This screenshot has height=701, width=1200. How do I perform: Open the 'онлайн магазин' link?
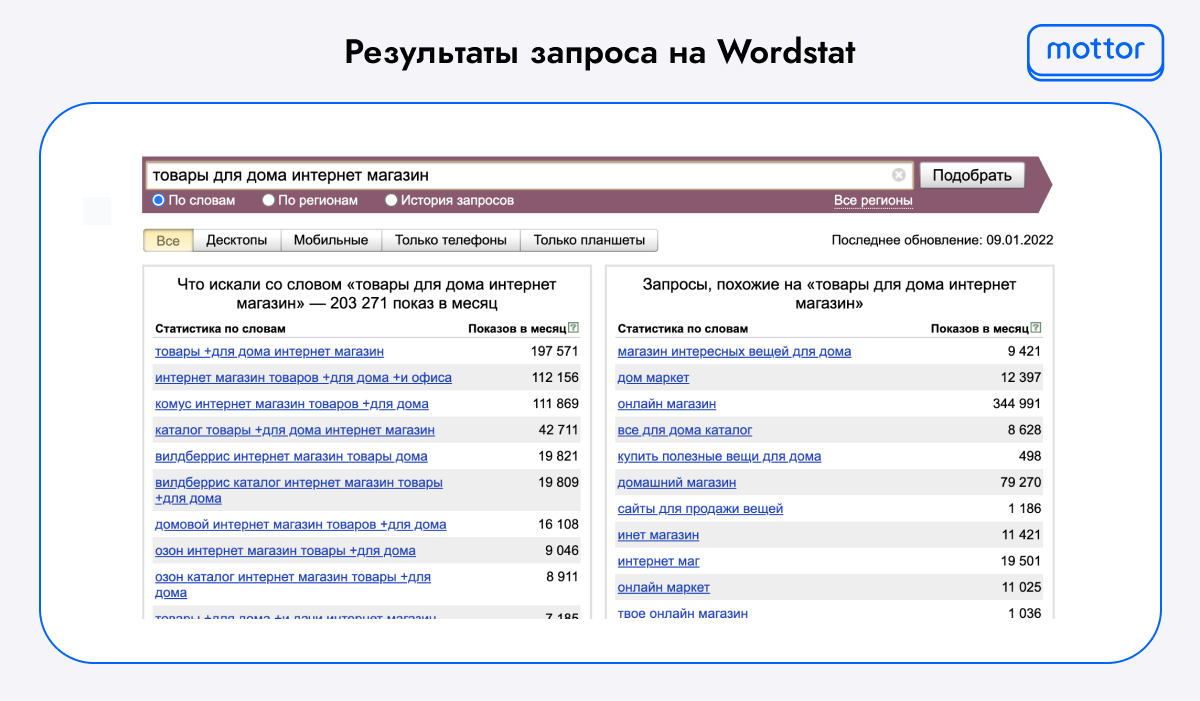667,404
